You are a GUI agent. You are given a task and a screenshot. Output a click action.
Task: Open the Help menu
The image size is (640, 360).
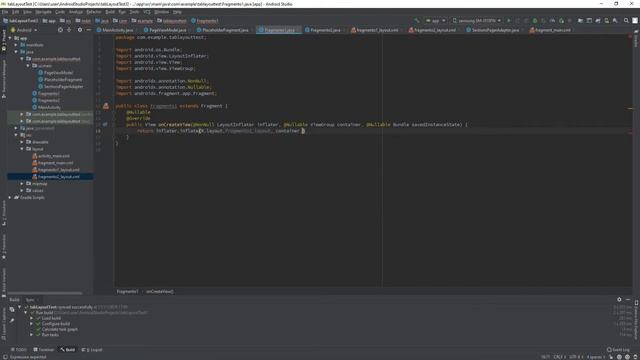pyautogui.click(x=177, y=12)
